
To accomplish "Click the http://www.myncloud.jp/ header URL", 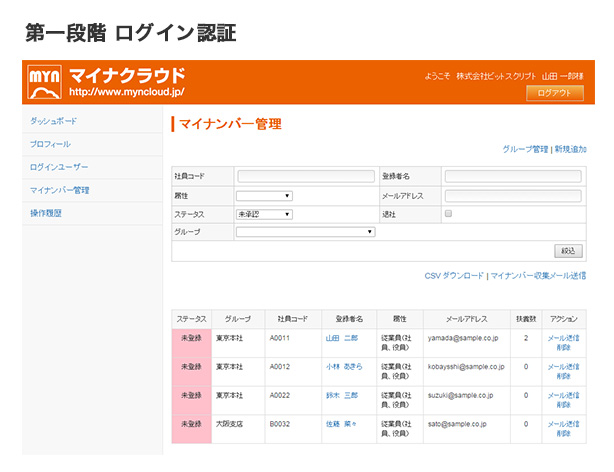I will [x=127, y=92].
